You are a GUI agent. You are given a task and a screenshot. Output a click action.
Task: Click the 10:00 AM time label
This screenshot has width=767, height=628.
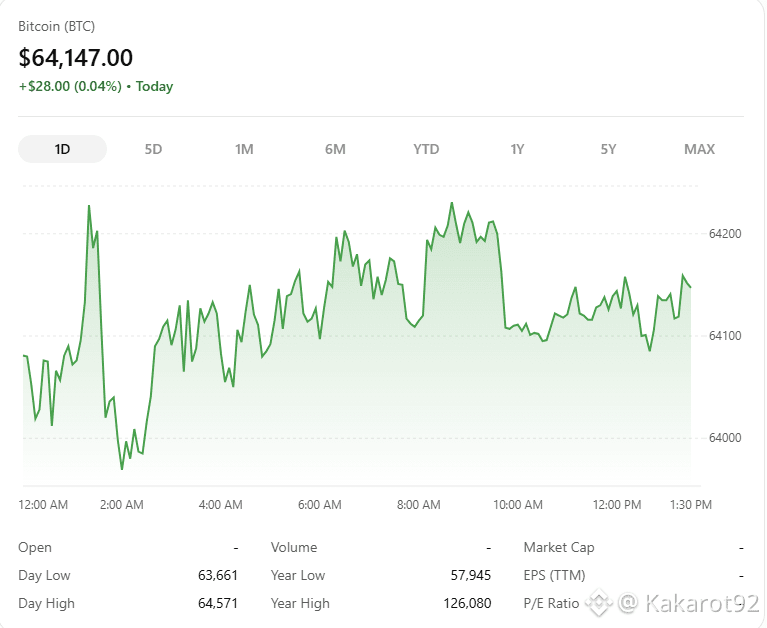[x=518, y=505]
